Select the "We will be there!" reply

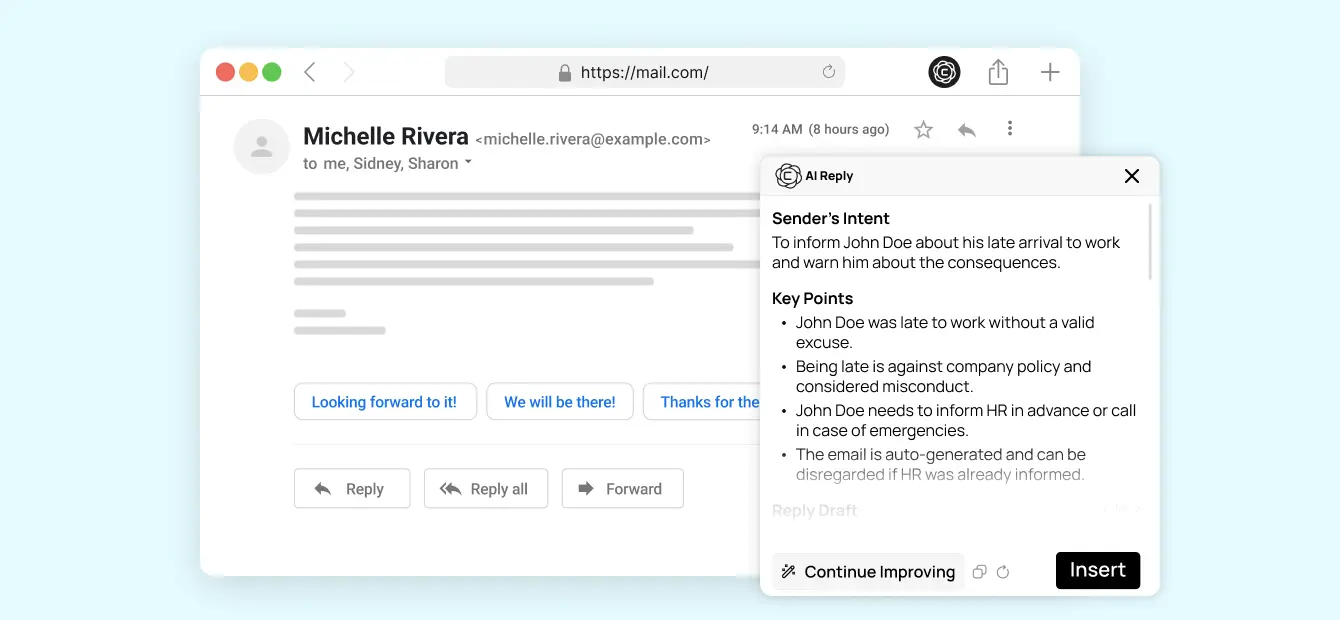pos(559,402)
